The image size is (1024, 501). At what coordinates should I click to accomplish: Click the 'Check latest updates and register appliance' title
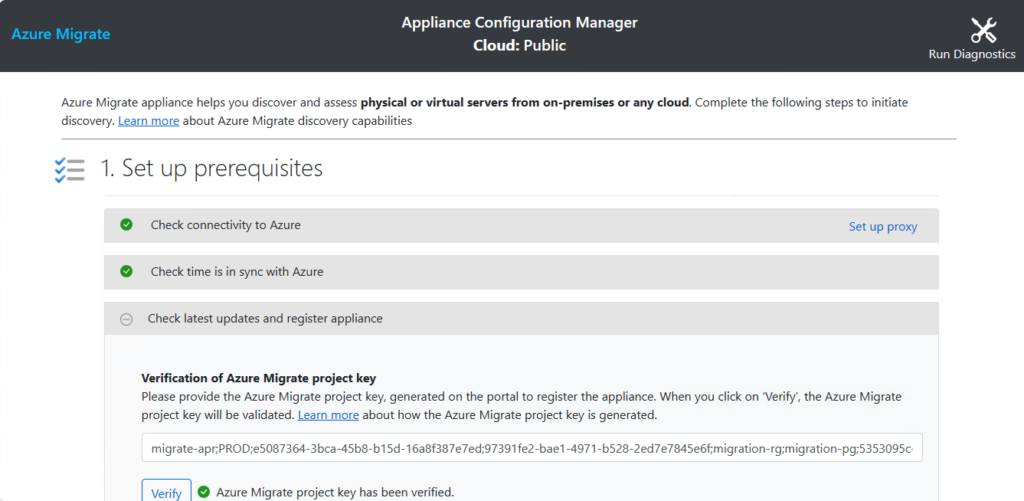pos(265,319)
